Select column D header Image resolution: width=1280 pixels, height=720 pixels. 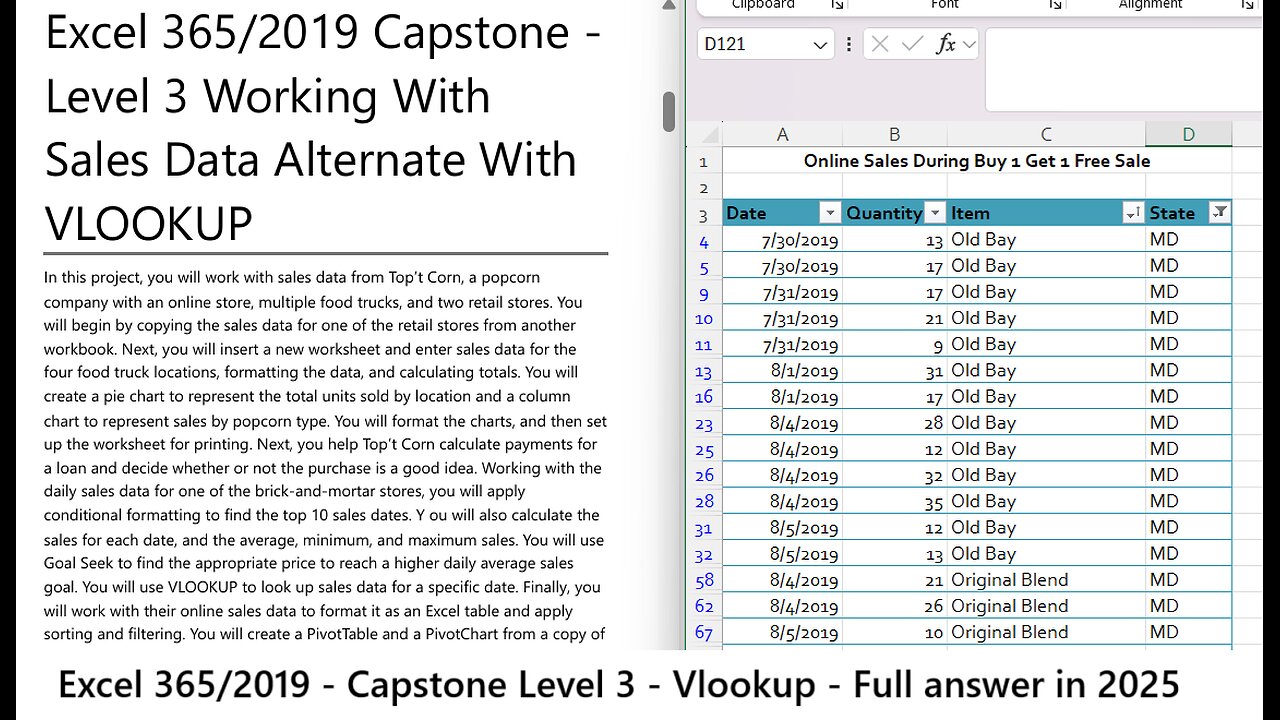(1188, 135)
